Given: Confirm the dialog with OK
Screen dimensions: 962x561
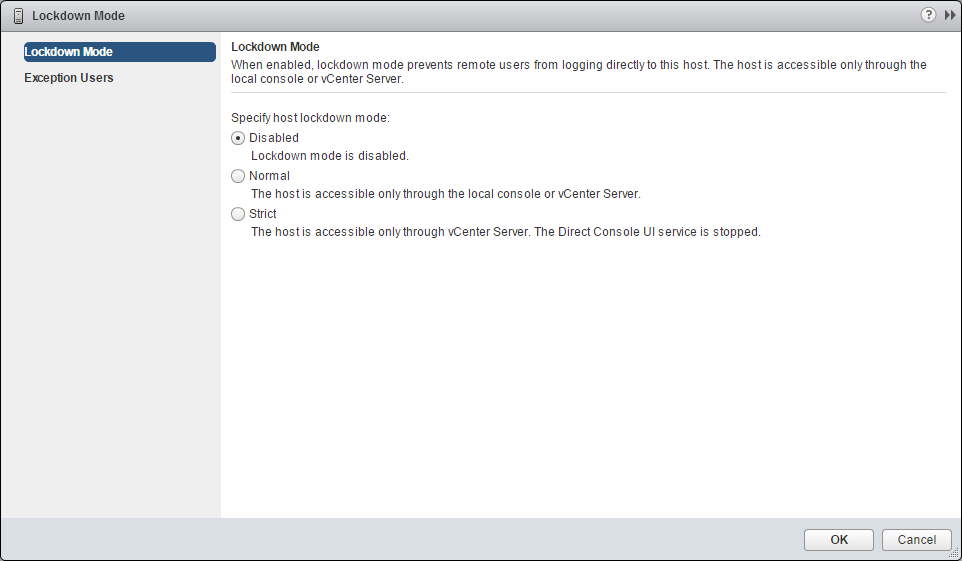Looking at the screenshot, I should tap(838, 540).
